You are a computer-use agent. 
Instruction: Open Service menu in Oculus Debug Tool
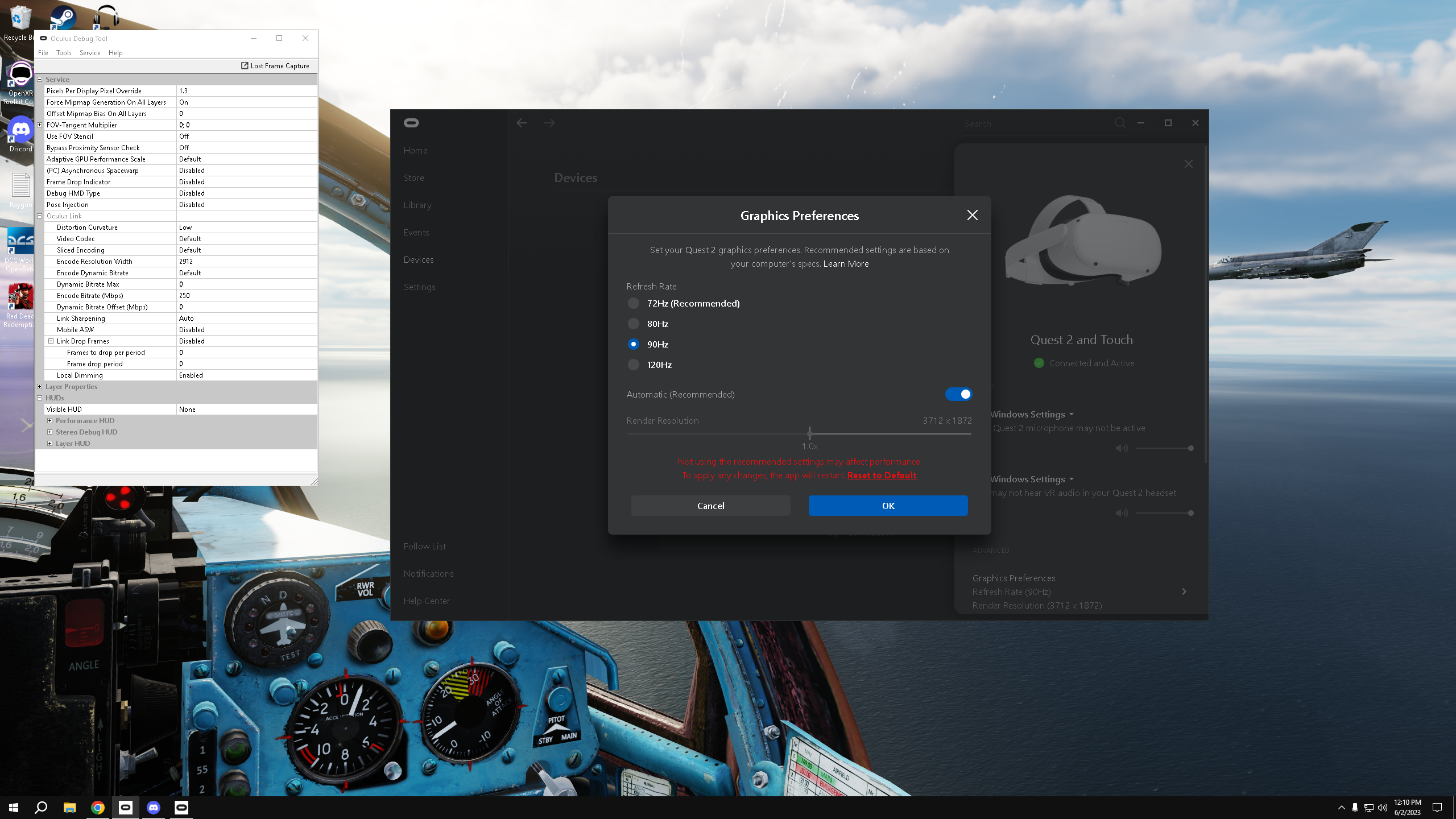pos(90,53)
